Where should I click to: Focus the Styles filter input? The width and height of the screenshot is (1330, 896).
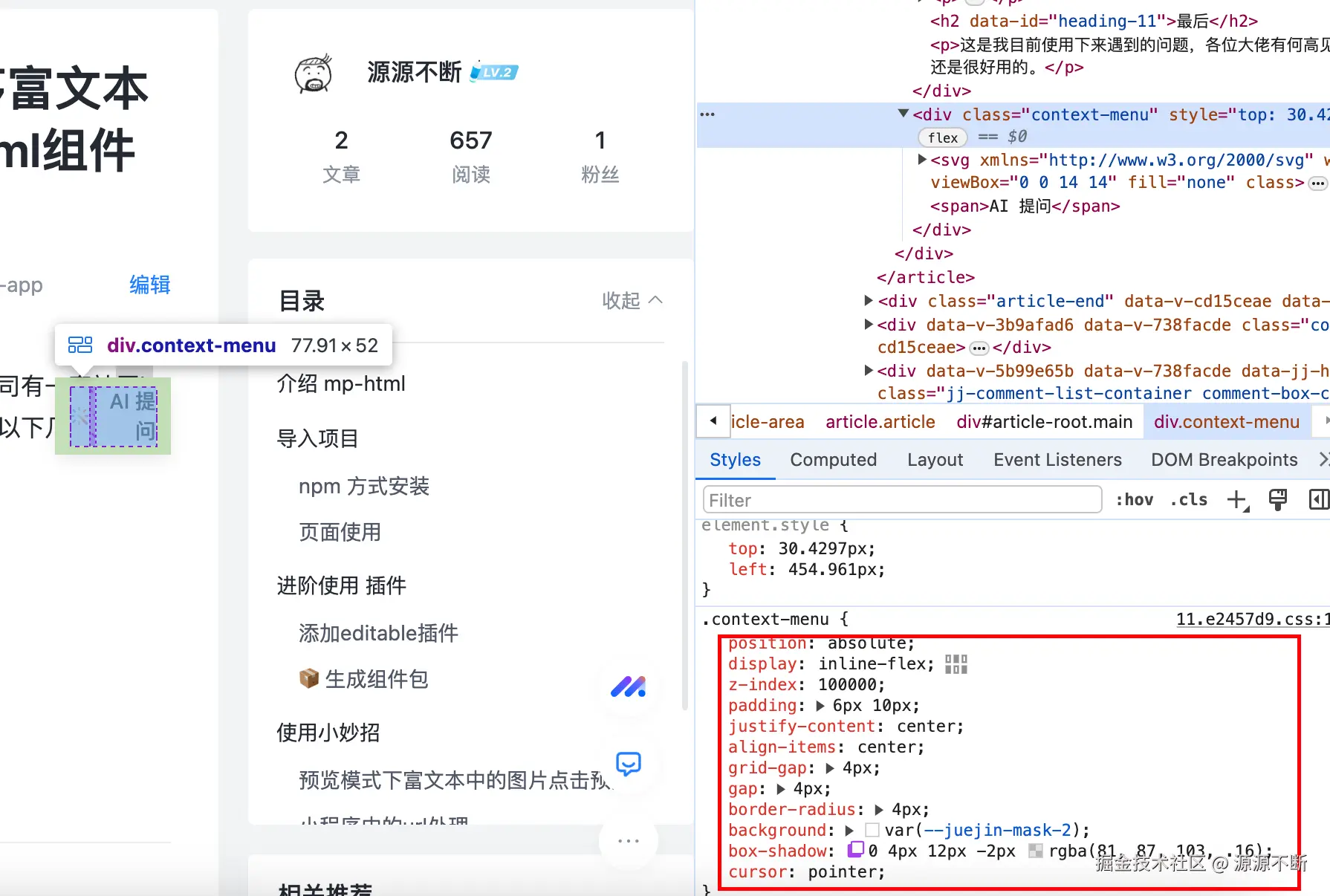pos(902,500)
